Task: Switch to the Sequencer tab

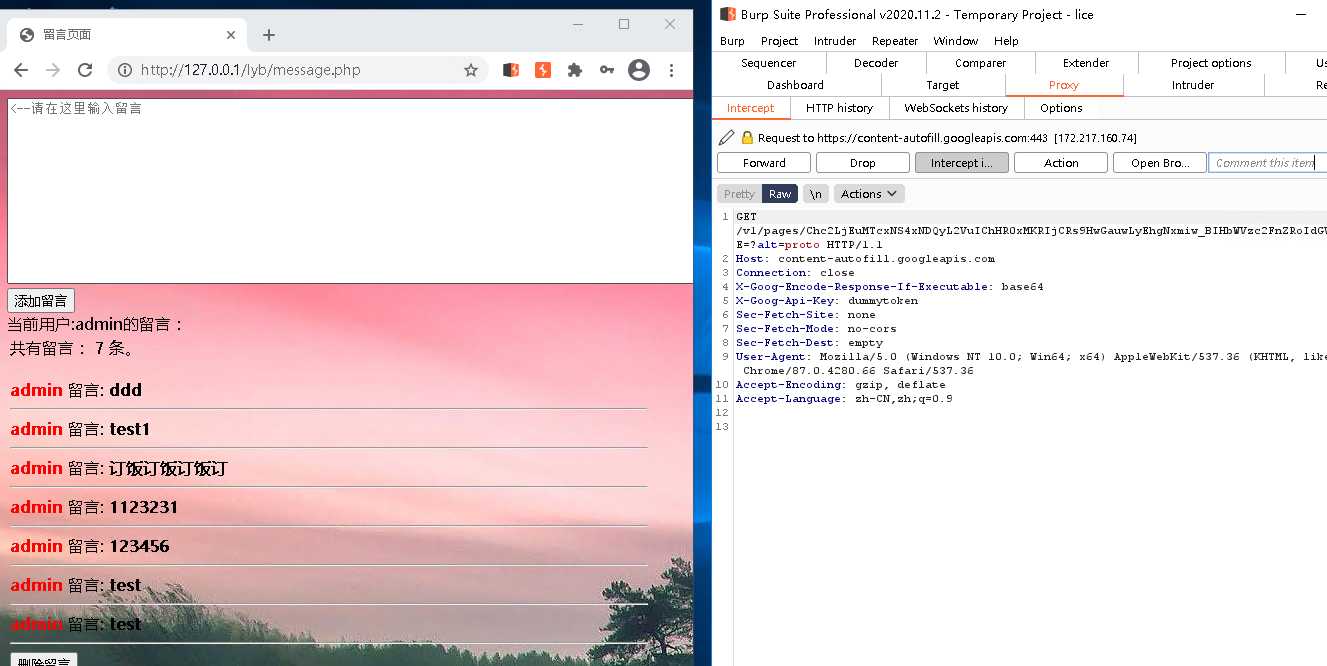Action: pos(769,63)
